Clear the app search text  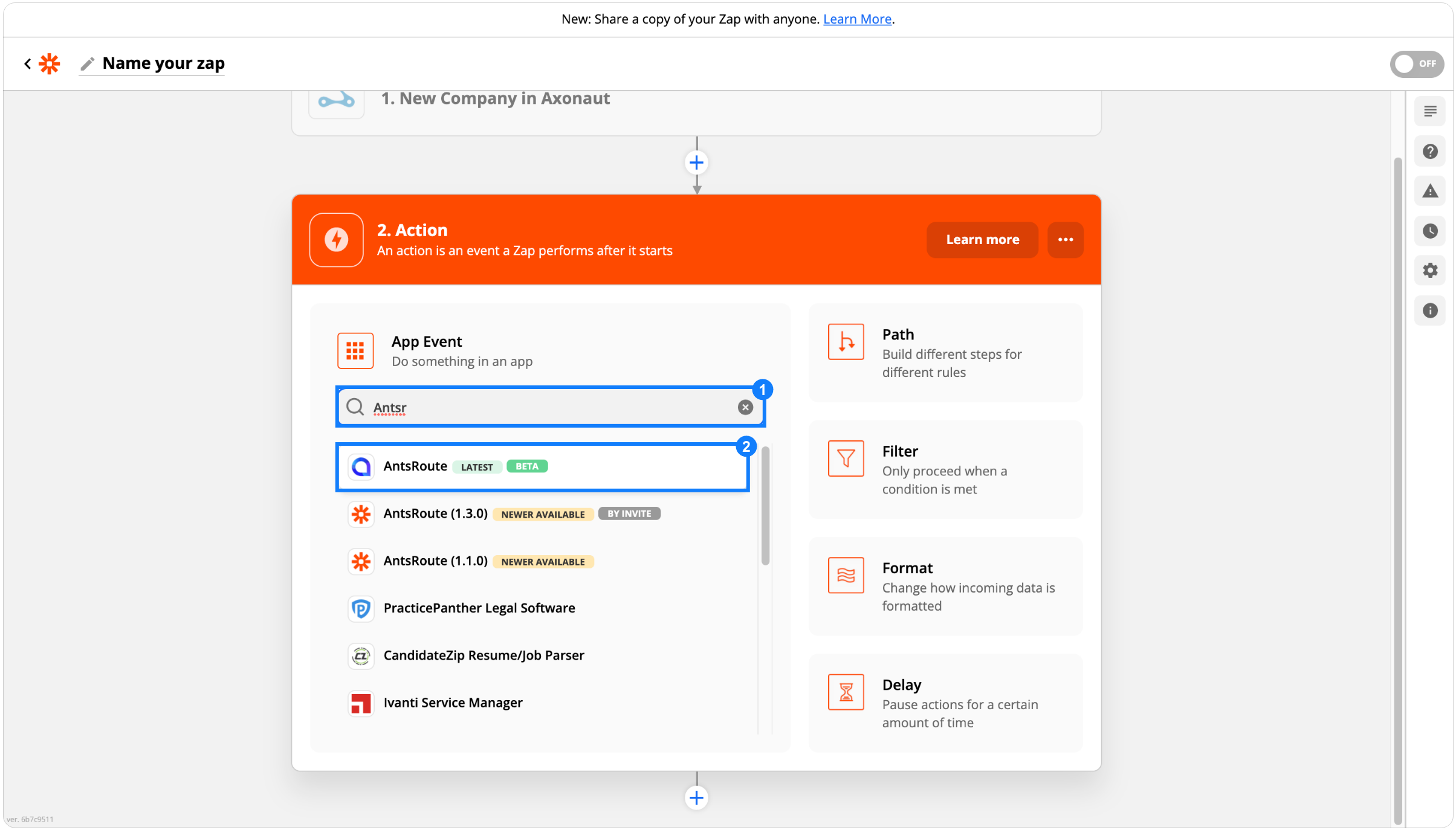coord(745,407)
